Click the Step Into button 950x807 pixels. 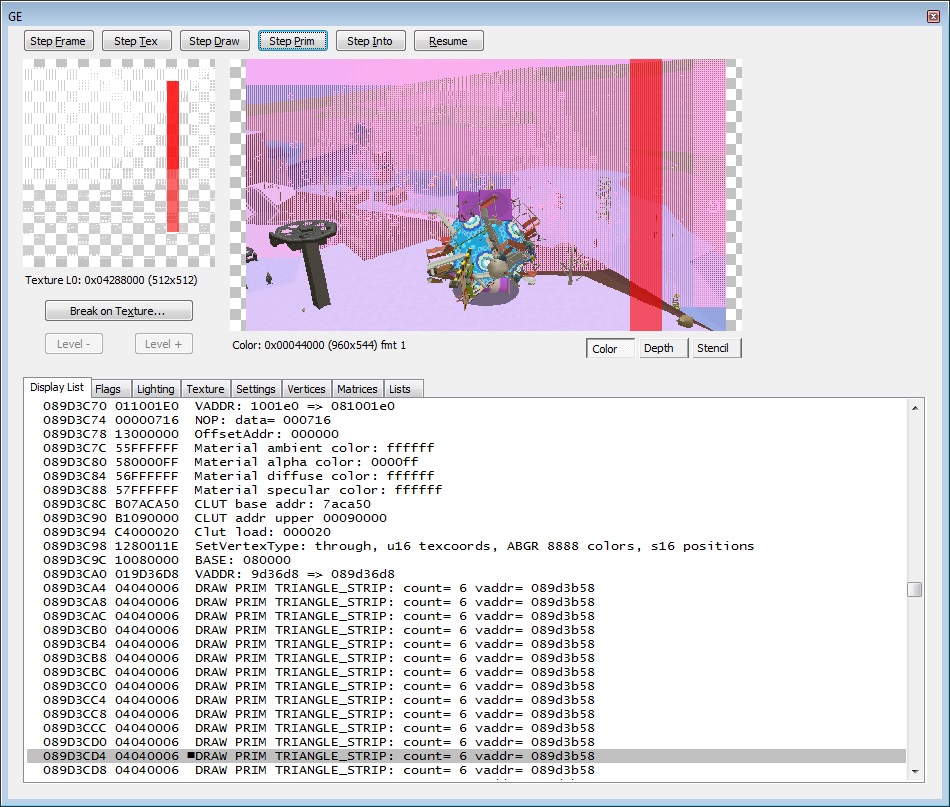[370, 41]
